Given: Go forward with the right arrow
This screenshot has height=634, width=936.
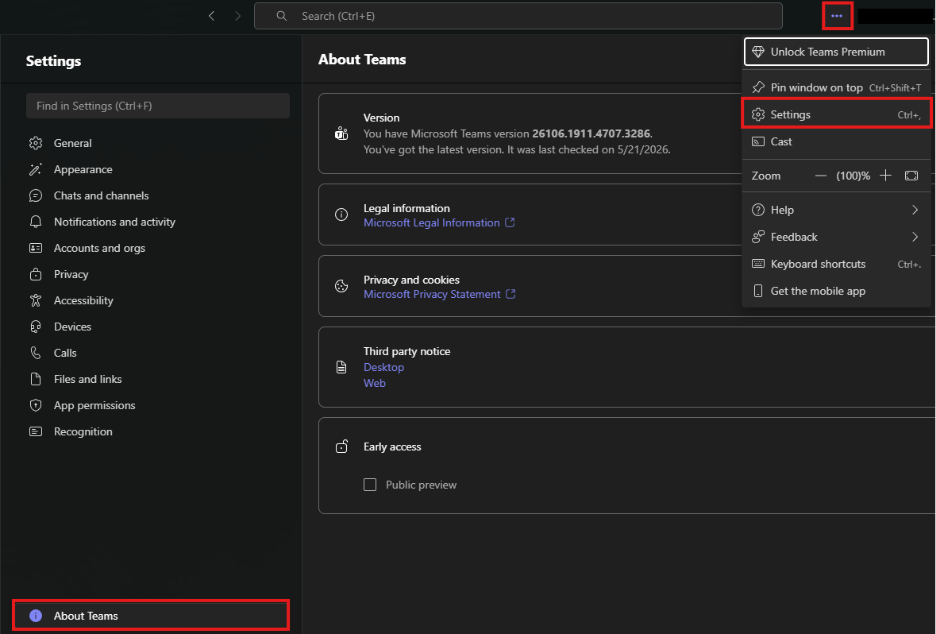Looking at the screenshot, I should click(x=238, y=16).
